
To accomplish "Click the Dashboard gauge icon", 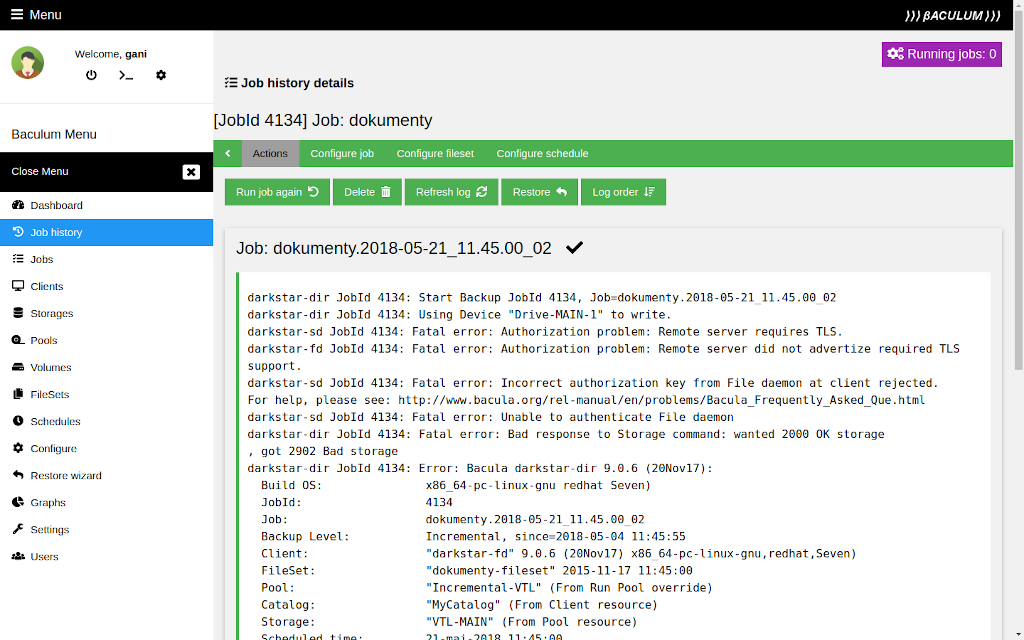I will 18,205.
